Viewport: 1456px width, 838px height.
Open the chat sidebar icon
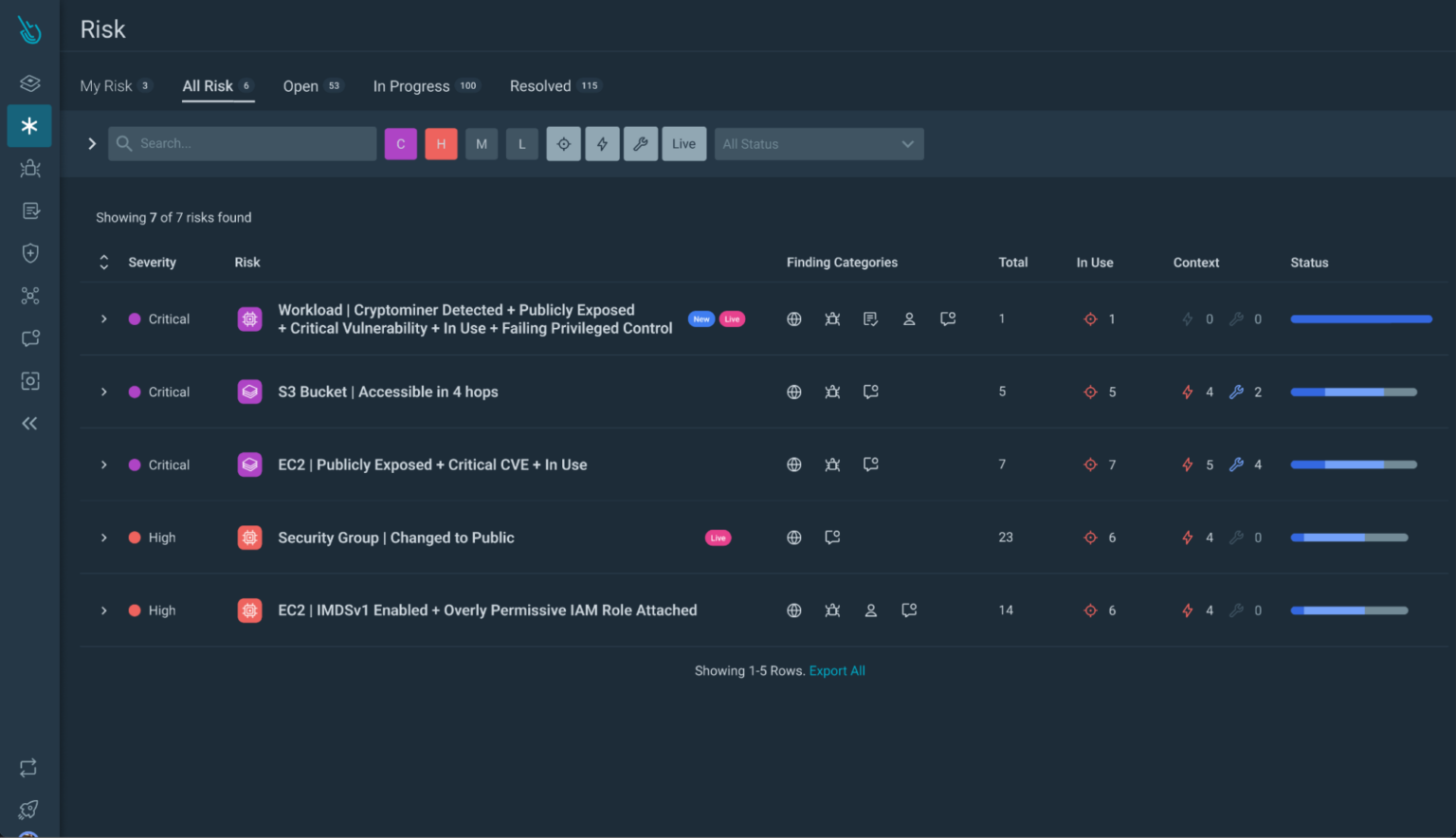point(29,337)
